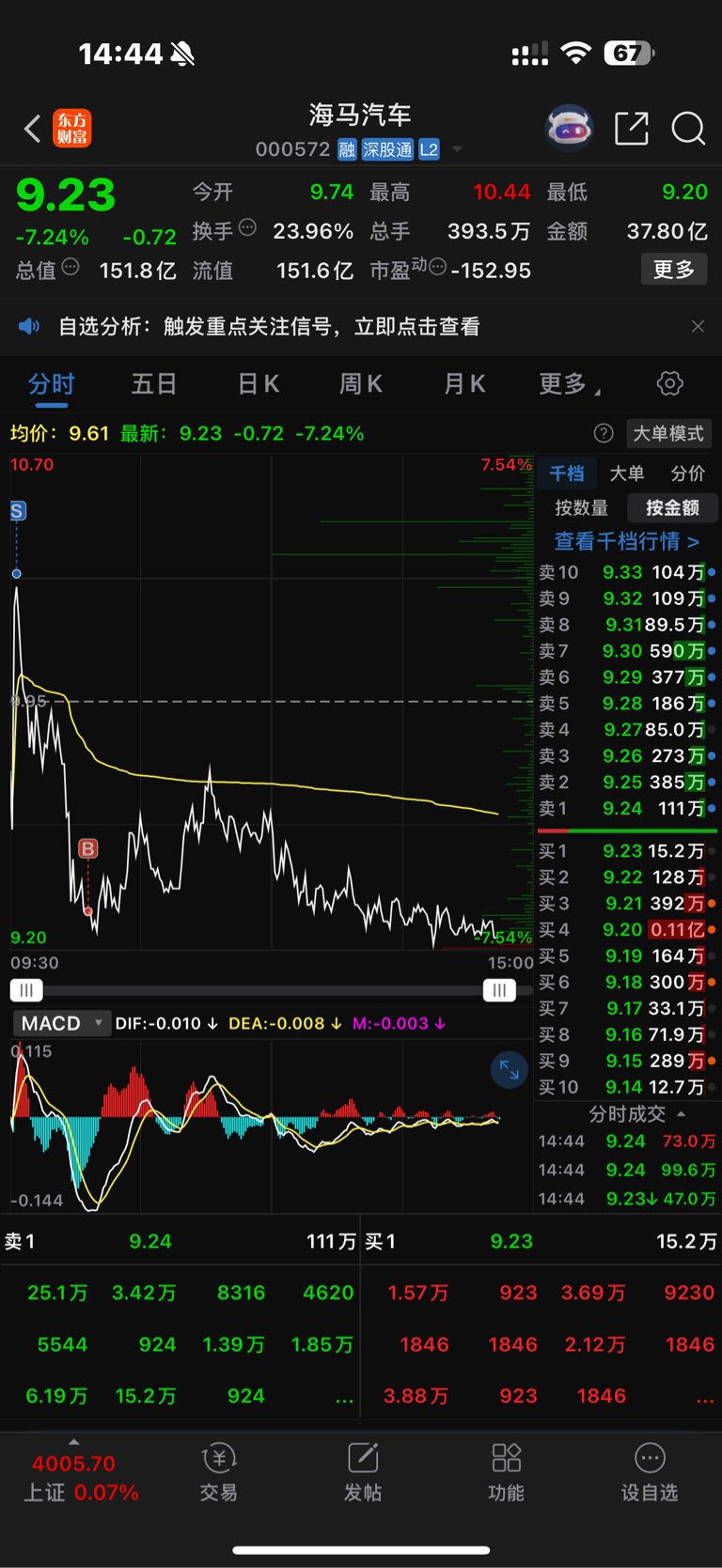Tap the back arrow icon
Screen dimensions: 722x1568
[33, 129]
